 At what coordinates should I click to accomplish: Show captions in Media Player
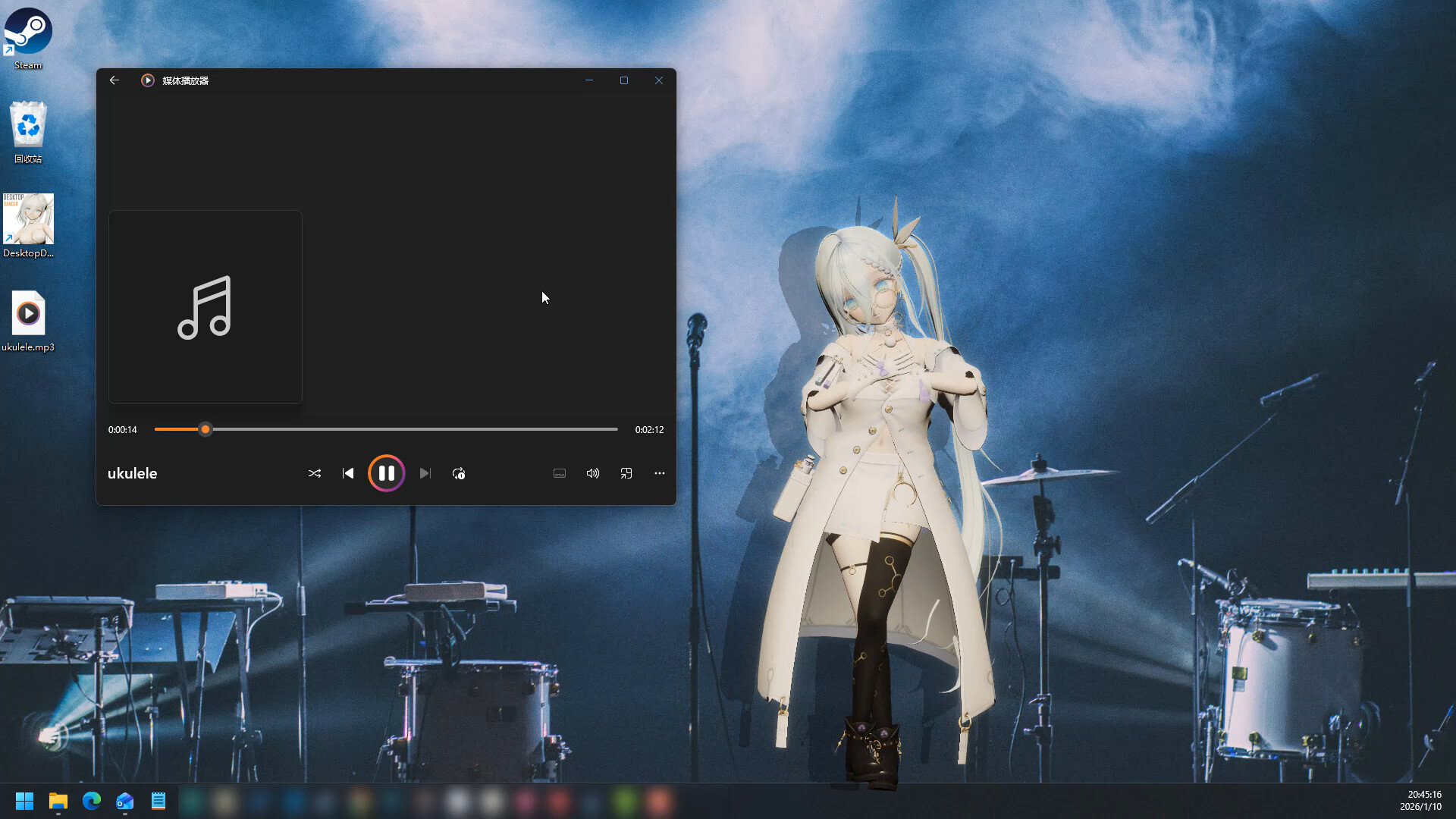560,472
